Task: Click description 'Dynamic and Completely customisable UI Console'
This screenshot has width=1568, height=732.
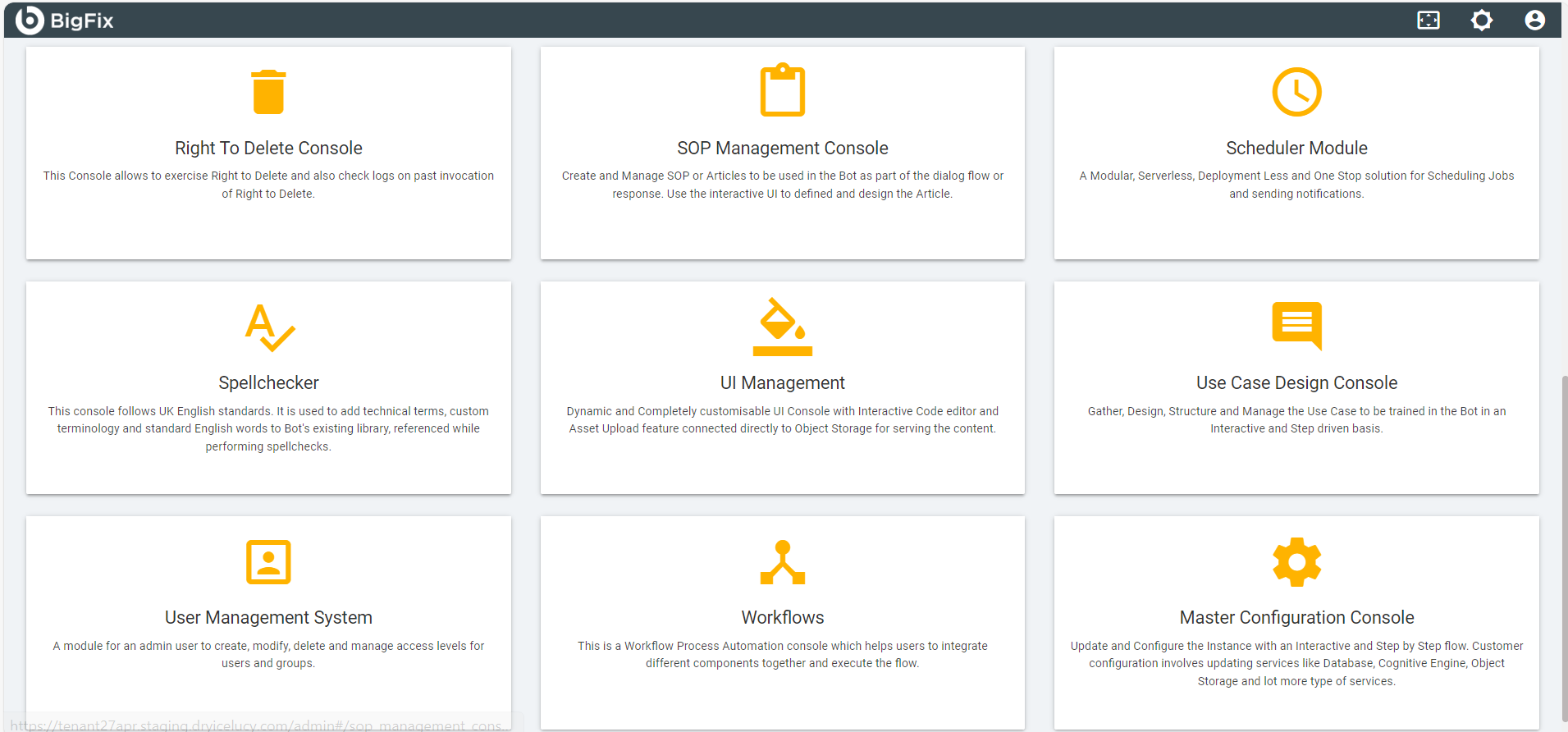Action: [783, 419]
